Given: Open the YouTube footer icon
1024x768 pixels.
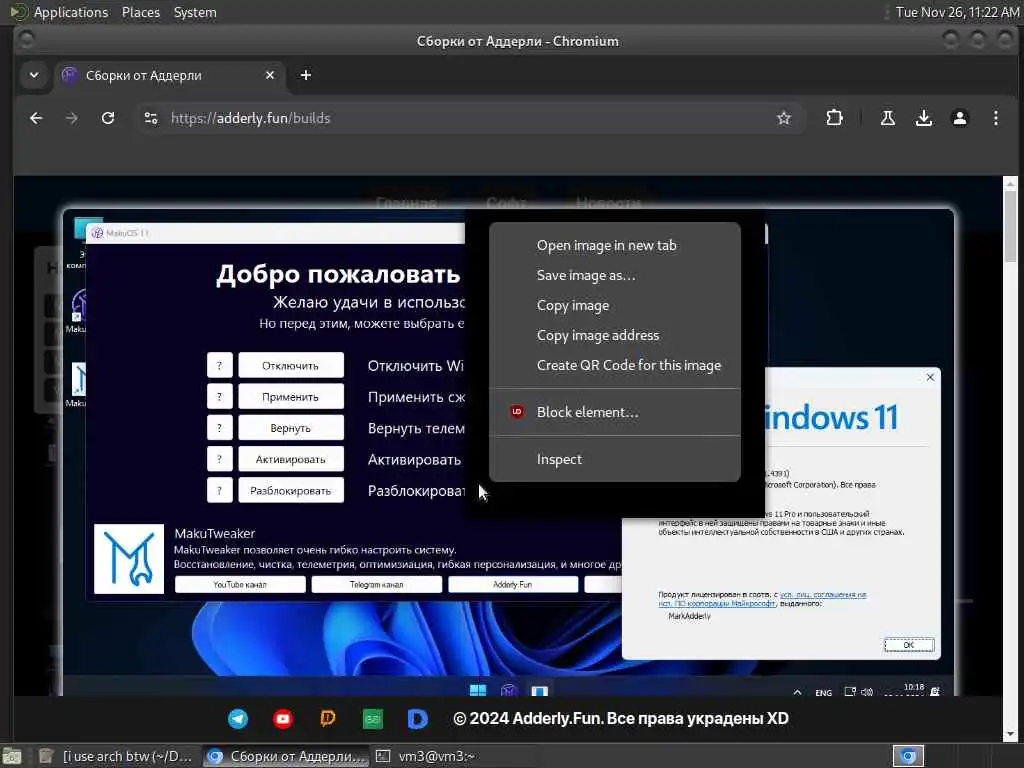Looking at the screenshot, I should click(283, 718).
